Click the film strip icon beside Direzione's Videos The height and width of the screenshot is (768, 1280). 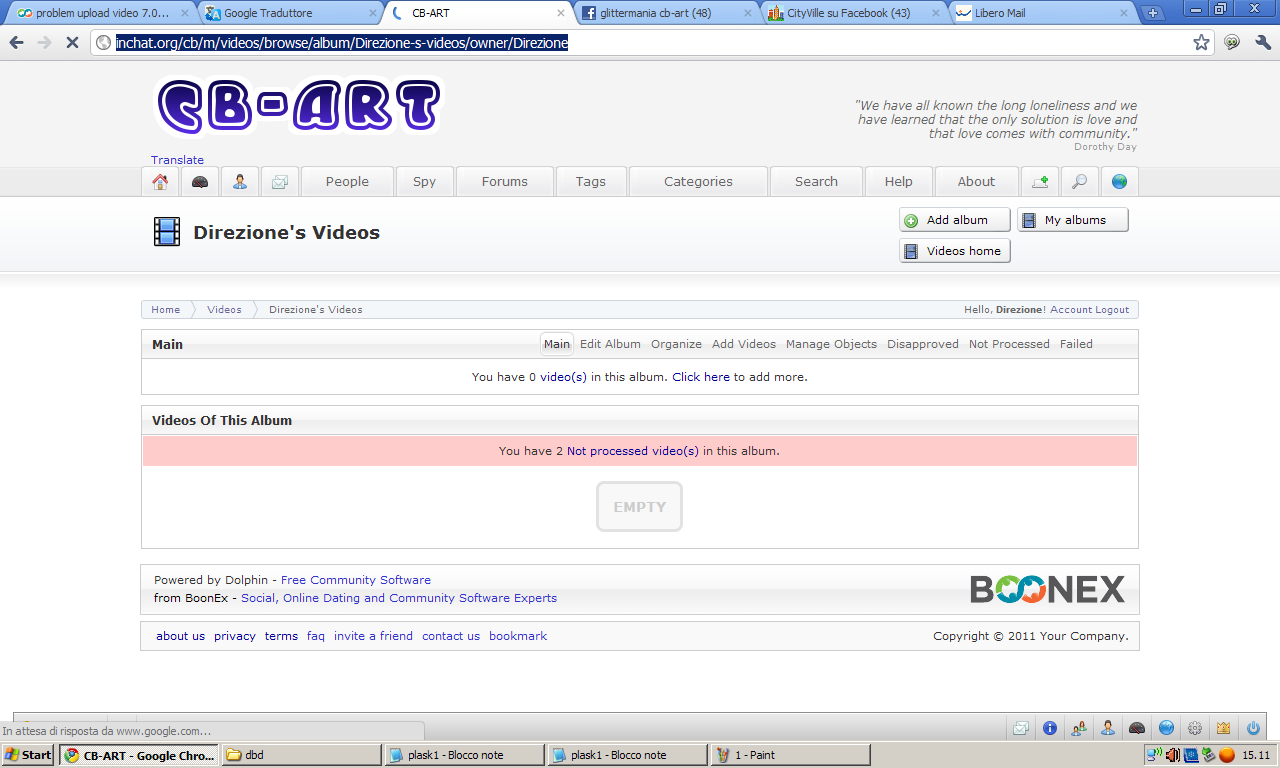(x=167, y=232)
